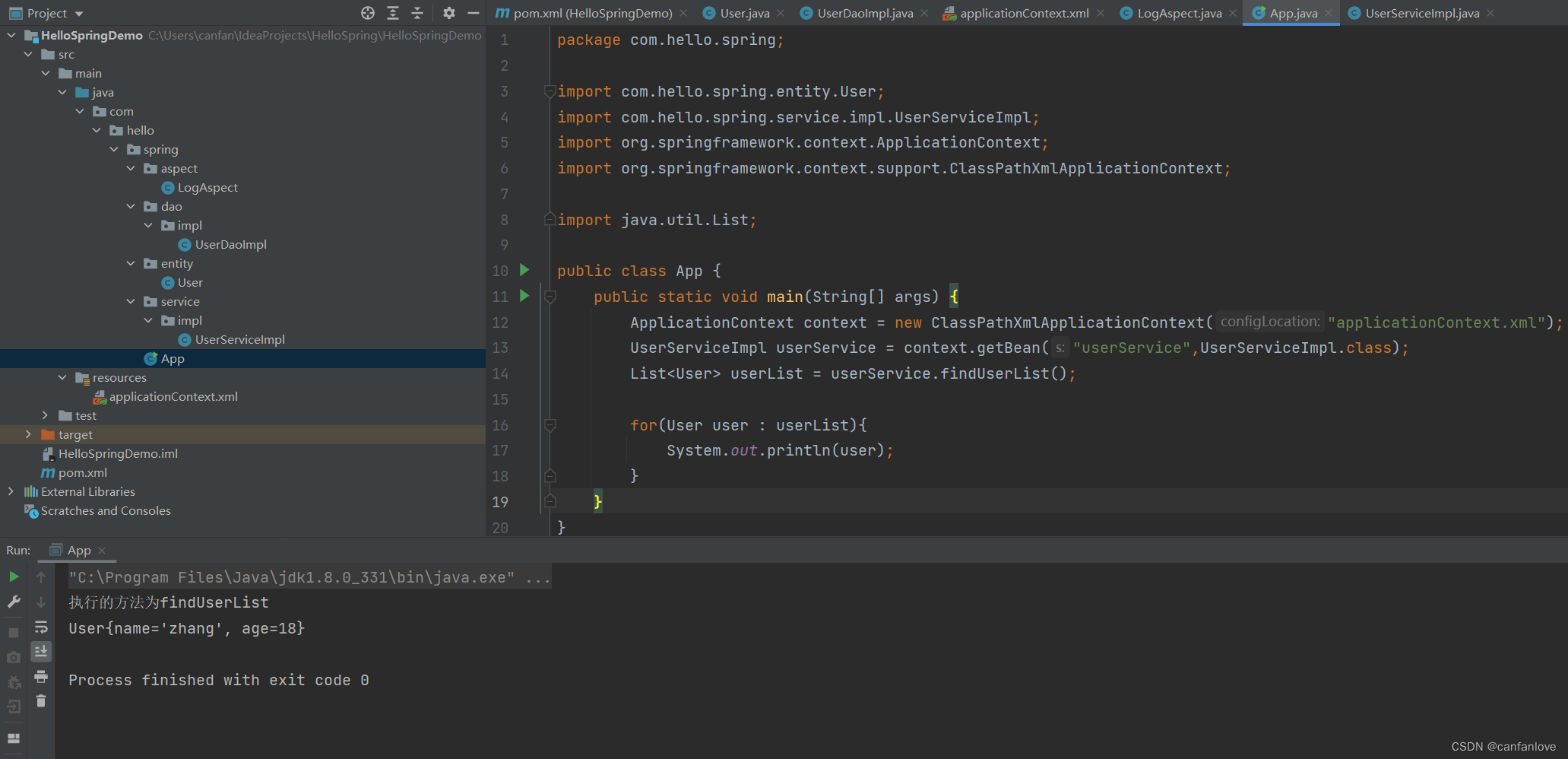The width and height of the screenshot is (1568, 759).
Task: Click the Exit icon in Run toolbar
Action: [14, 707]
